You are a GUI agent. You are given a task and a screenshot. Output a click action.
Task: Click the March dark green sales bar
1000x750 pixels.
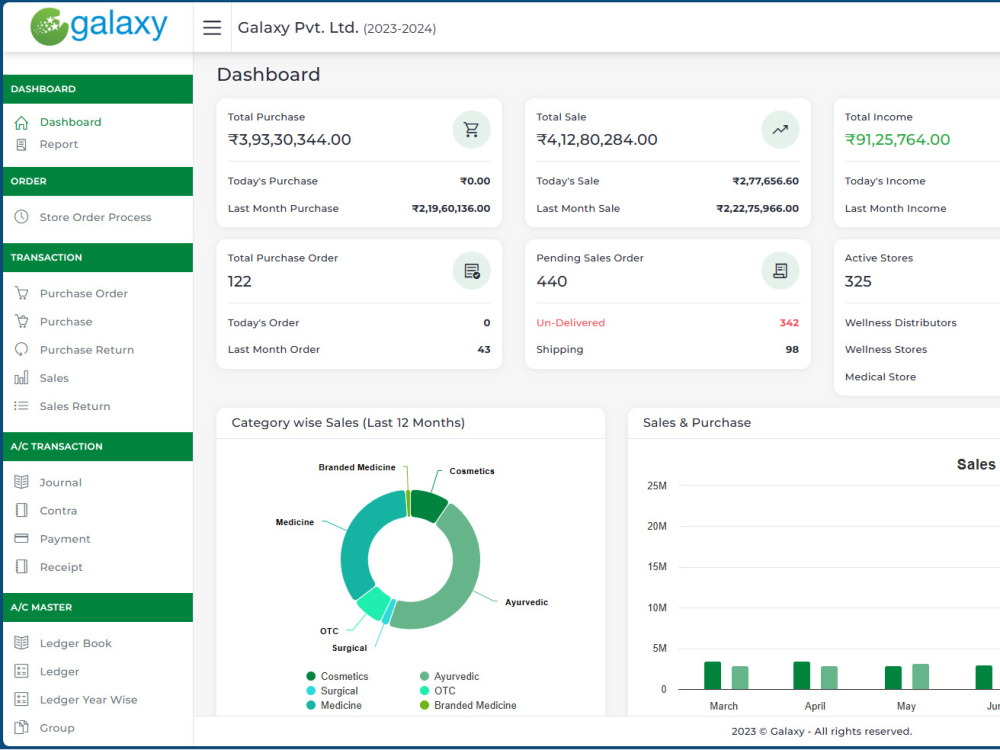coord(712,675)
